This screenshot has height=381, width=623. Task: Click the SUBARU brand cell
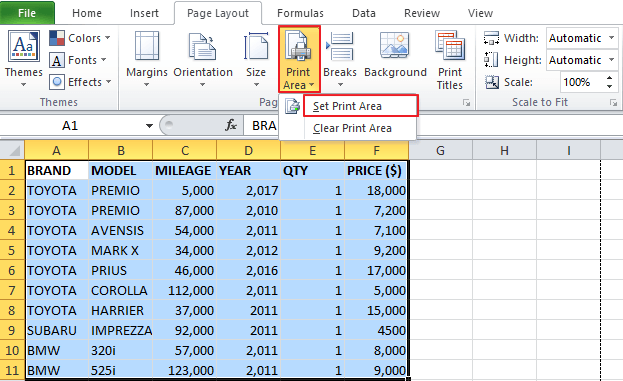tap(57, 331)
